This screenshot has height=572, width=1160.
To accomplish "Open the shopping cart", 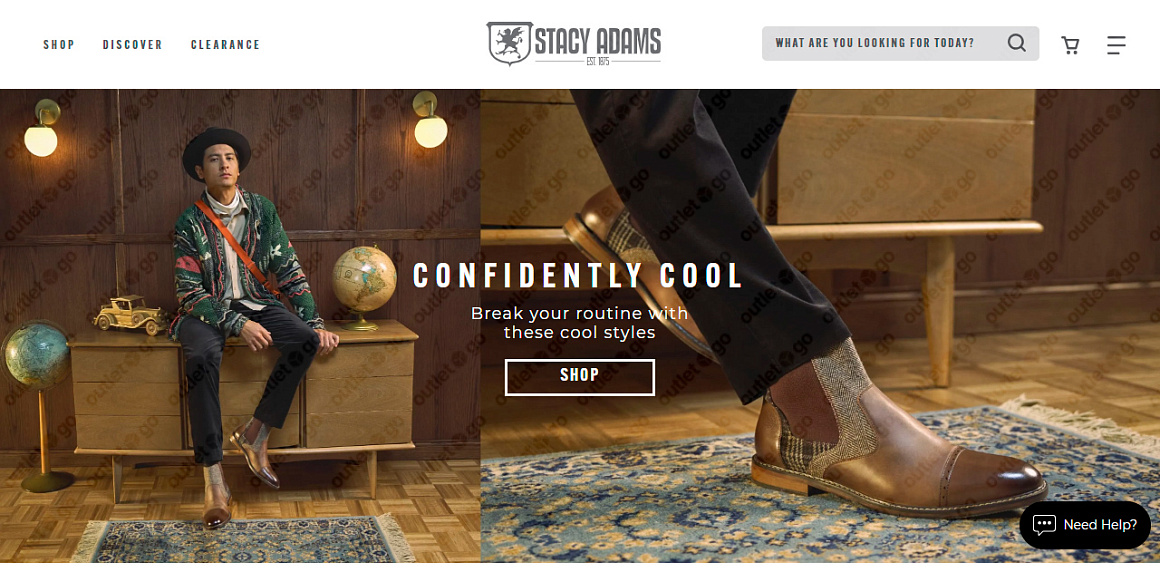I will [x=1070, y=45].
